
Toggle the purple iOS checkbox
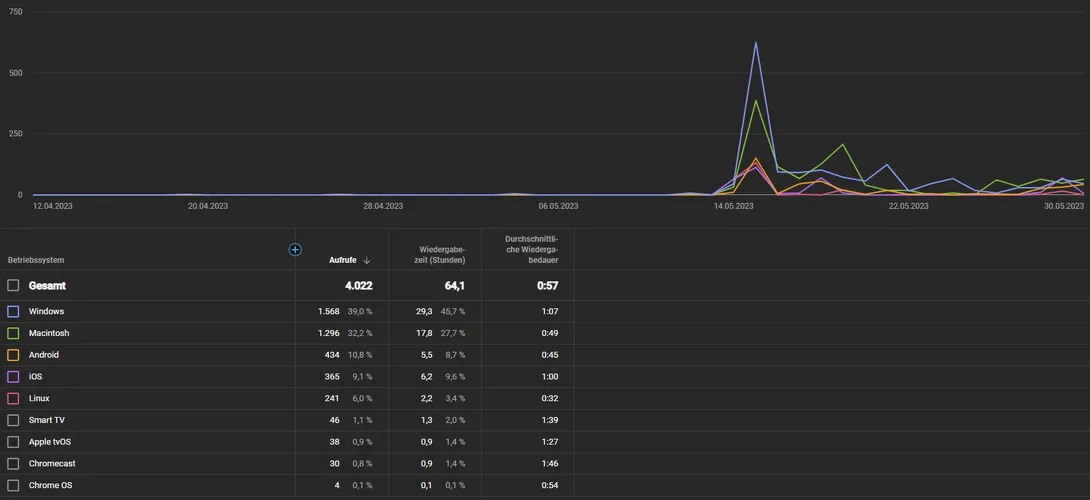[13, 376]
